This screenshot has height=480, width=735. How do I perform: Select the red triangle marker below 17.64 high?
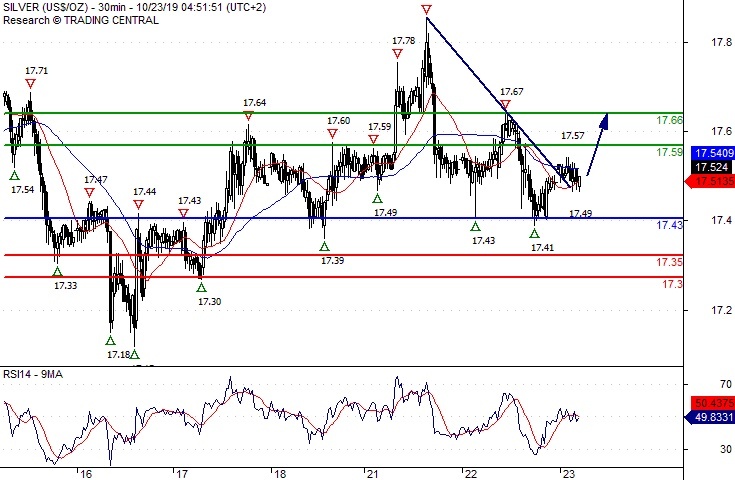[248, 116]
